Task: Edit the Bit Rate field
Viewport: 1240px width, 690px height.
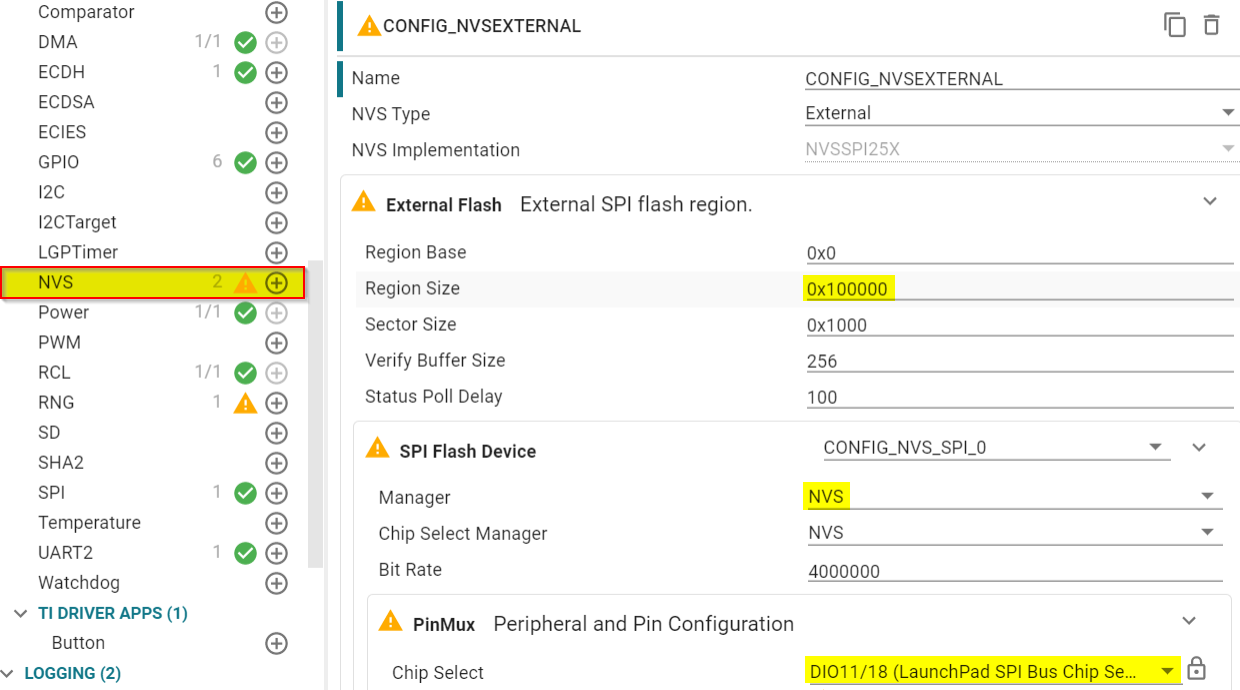Action: point(1014,571)
